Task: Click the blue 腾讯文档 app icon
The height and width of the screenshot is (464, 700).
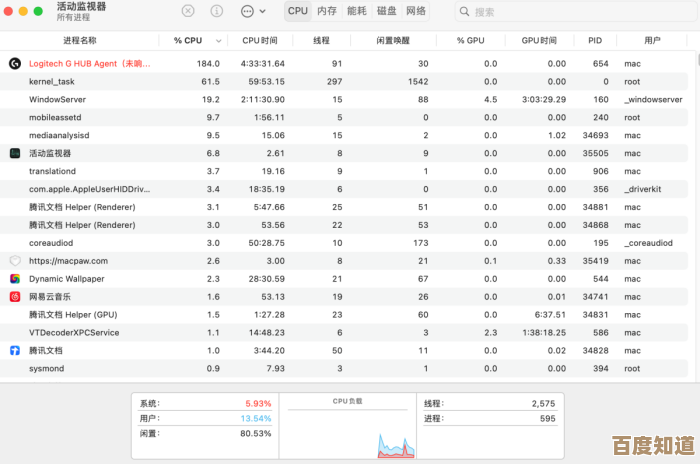Action: pyautogui.click(x=15, y=351)
